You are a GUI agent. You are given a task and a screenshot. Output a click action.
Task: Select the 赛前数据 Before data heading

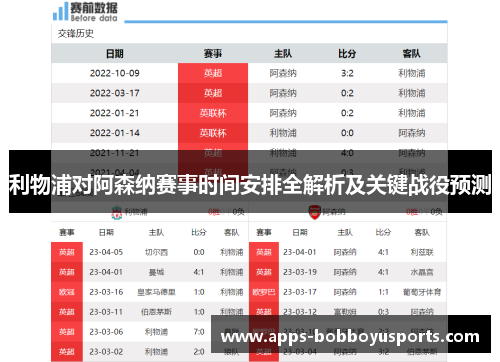[x=94, y=12]
